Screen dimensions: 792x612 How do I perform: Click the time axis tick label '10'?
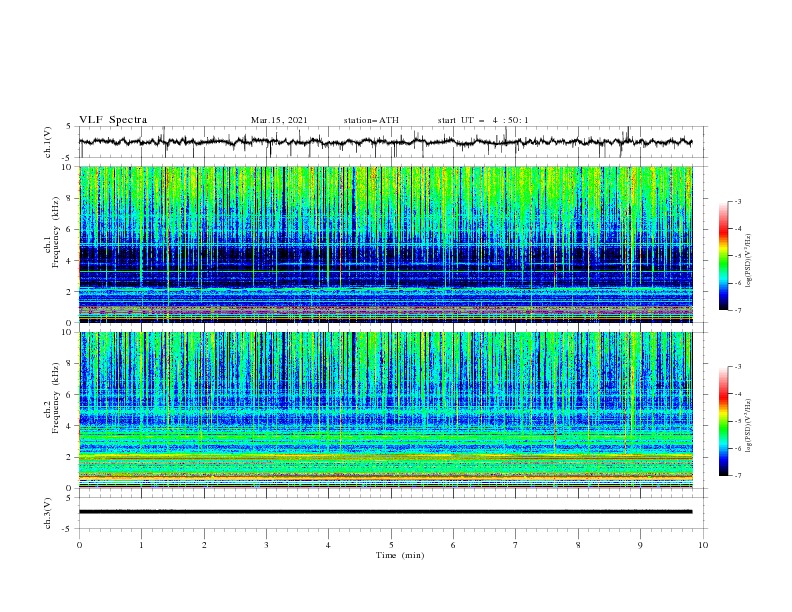pyautogui.click(x=703, y=545)
